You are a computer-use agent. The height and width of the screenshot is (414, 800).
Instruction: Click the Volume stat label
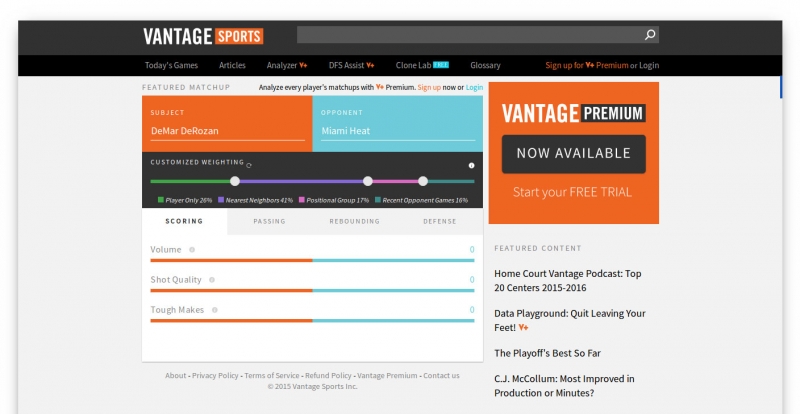click(166, 250)
